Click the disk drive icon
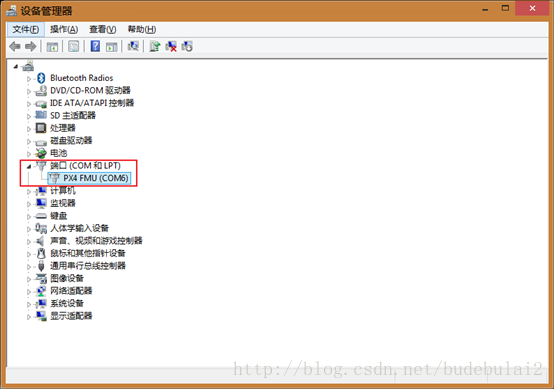 [x=41, y=142]
